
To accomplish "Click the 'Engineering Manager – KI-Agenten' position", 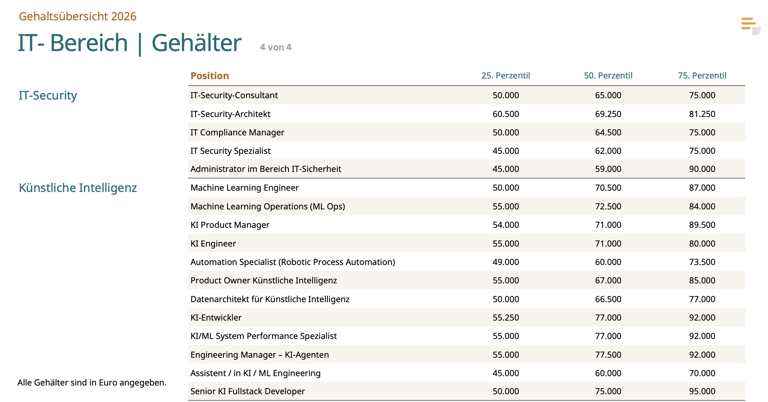I will tap(259, 355).
